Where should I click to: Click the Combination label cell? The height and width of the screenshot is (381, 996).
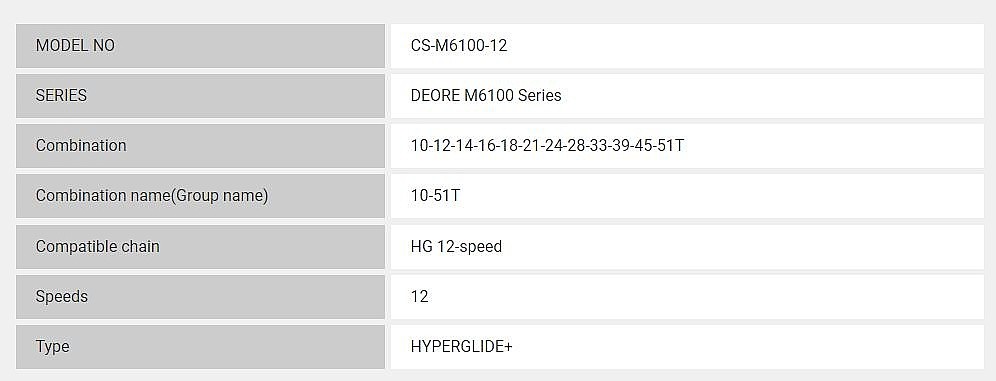(200, 146)
